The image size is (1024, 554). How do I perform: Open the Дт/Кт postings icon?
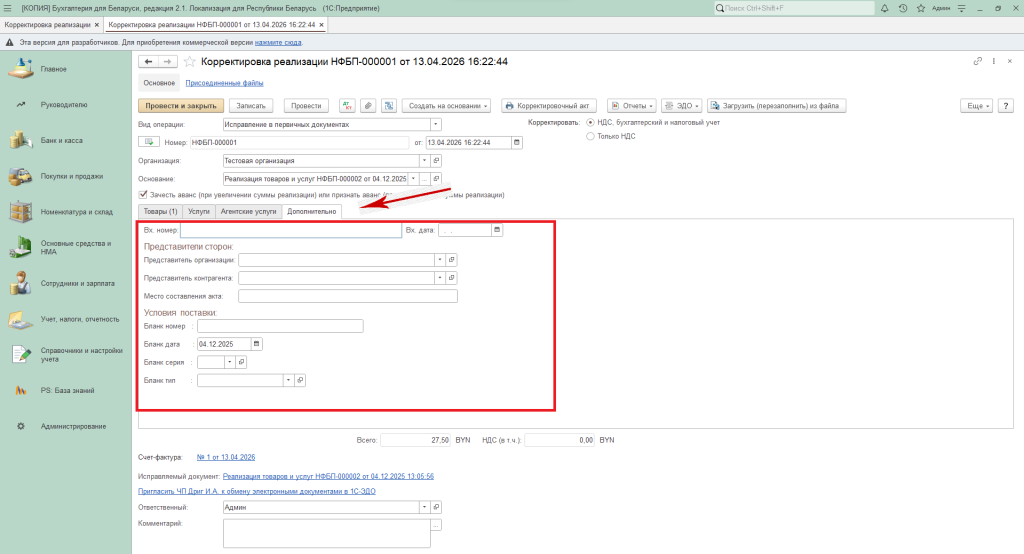point(346,105)
